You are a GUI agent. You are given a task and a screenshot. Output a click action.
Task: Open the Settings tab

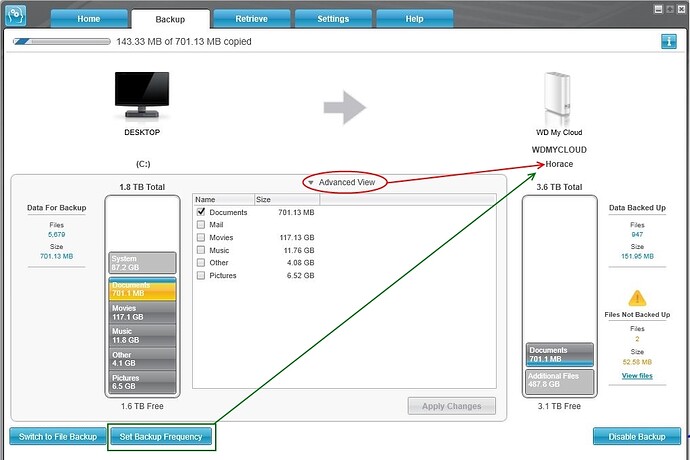pos(333,19)
